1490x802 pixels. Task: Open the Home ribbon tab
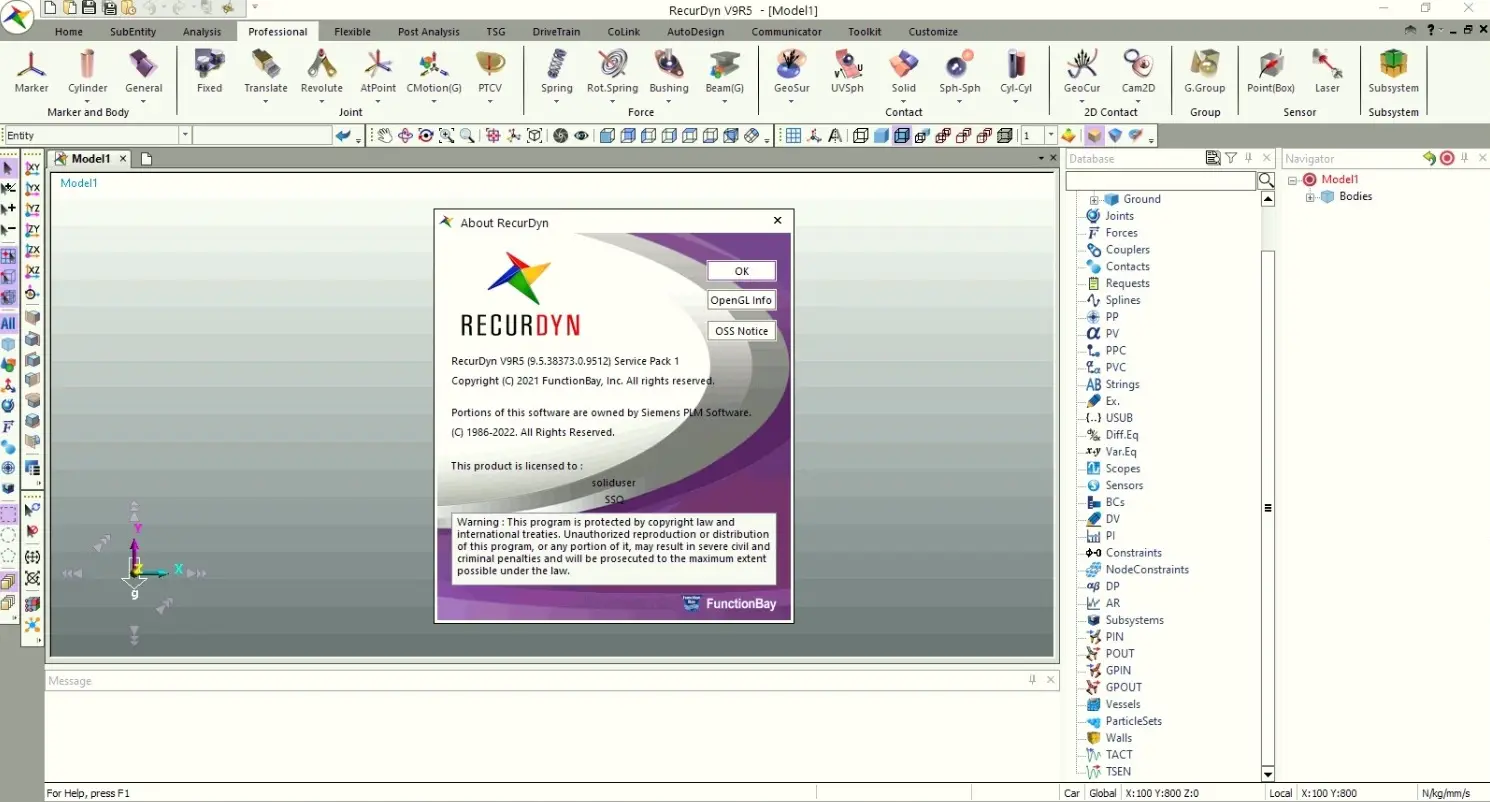[x=69, y=31]
